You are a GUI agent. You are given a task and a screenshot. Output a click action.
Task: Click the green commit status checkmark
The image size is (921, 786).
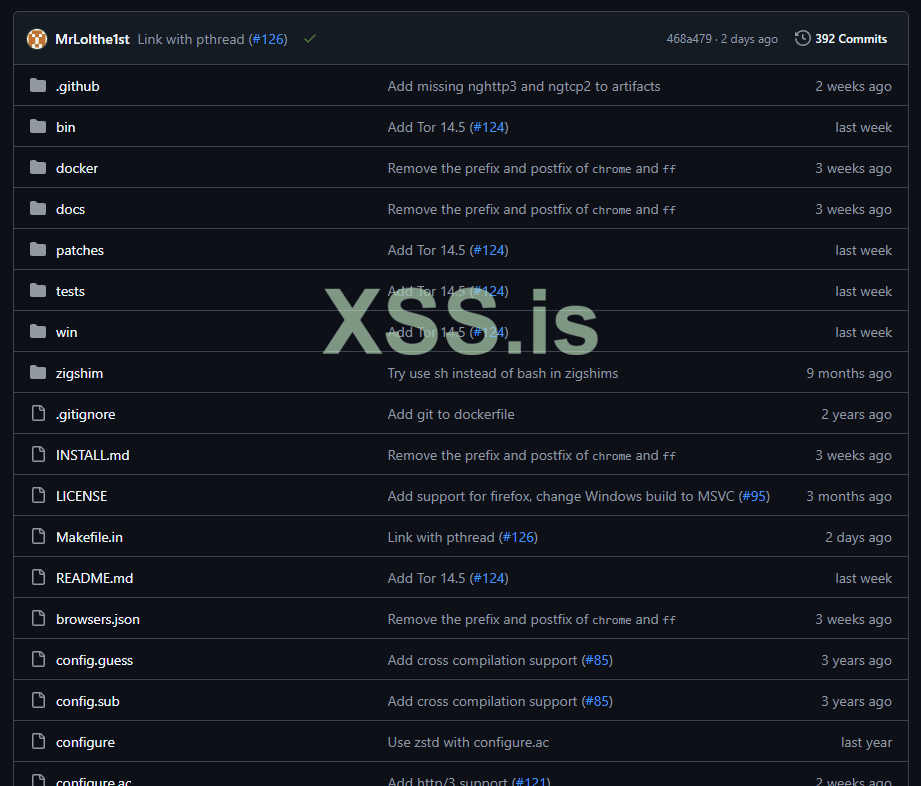pos(310,39)
